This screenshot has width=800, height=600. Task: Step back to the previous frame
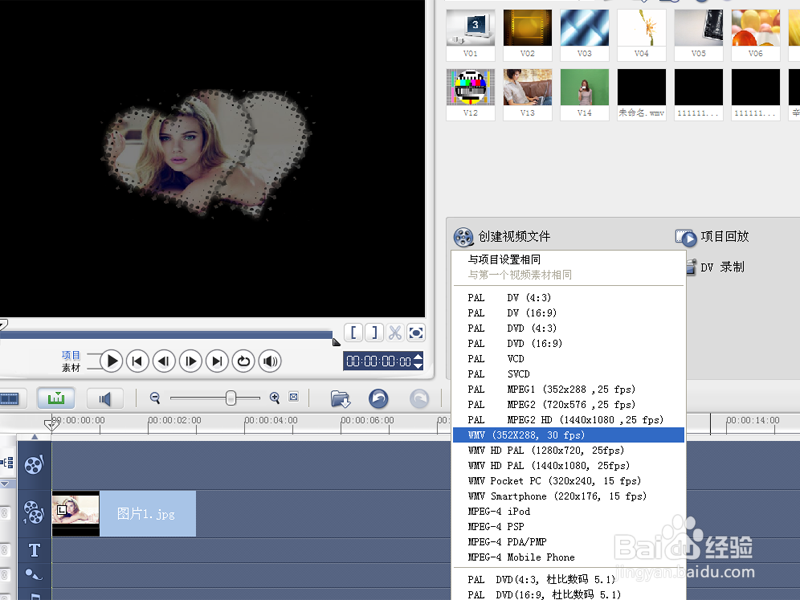coord(164,361)
